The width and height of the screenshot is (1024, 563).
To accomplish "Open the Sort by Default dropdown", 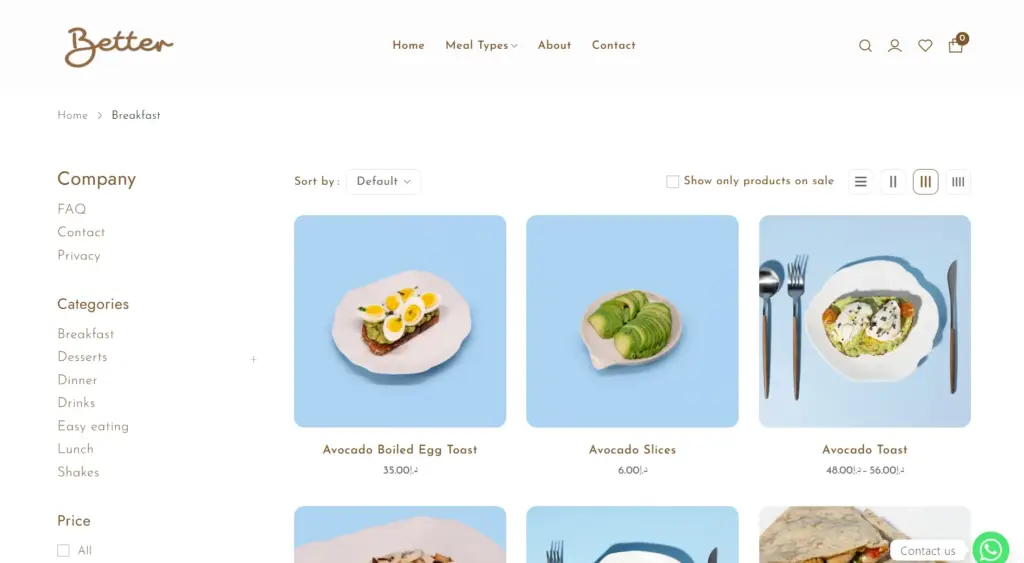I will (x=383, y=182).
